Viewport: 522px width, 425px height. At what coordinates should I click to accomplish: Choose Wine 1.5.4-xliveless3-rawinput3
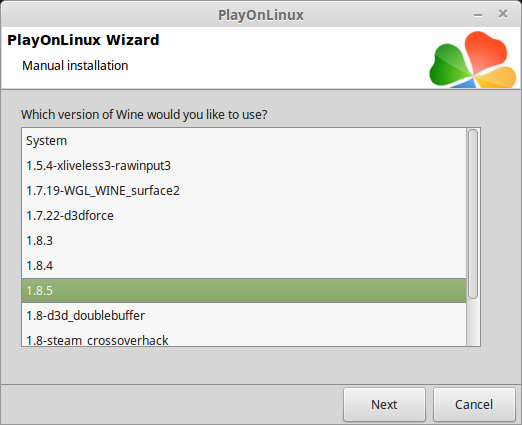[244, 166]
